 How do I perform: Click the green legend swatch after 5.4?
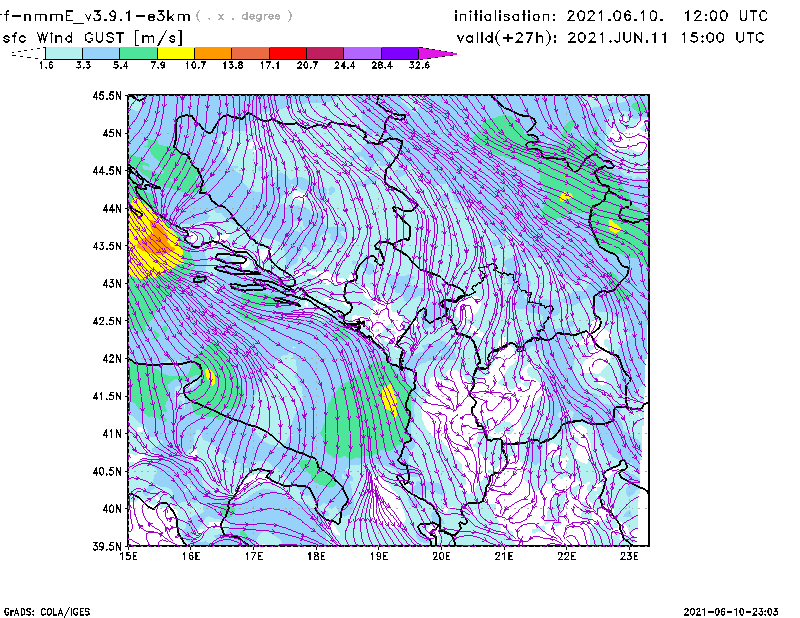(x=138, y=53)
